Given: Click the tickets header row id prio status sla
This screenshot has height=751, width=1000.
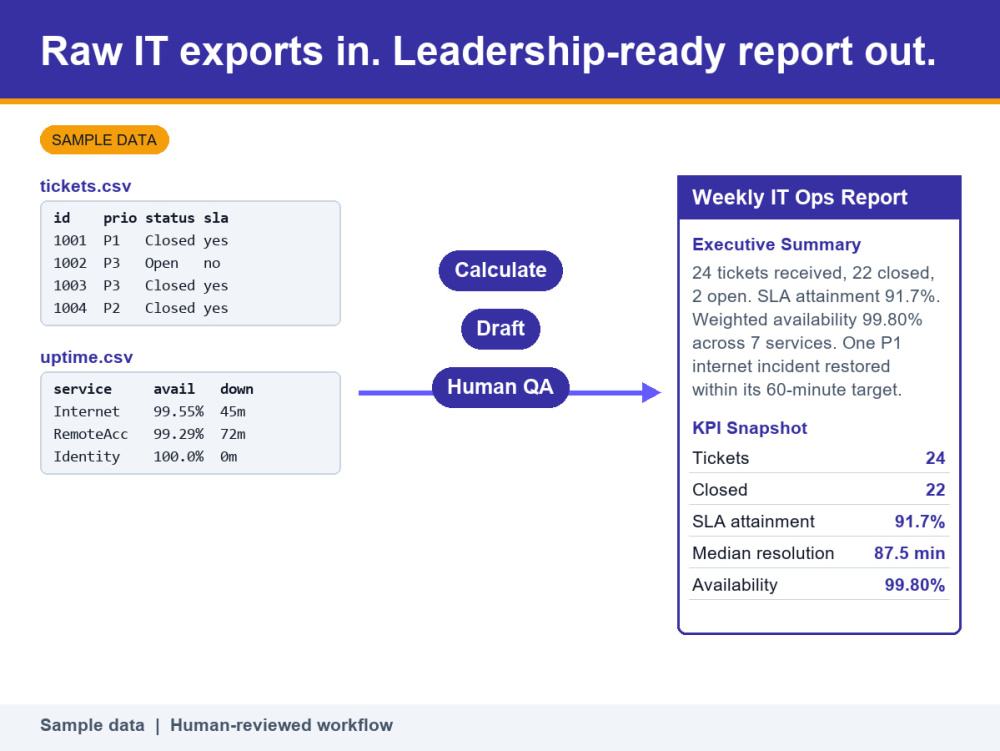Looking at the screenshot, I should (140, 218).
